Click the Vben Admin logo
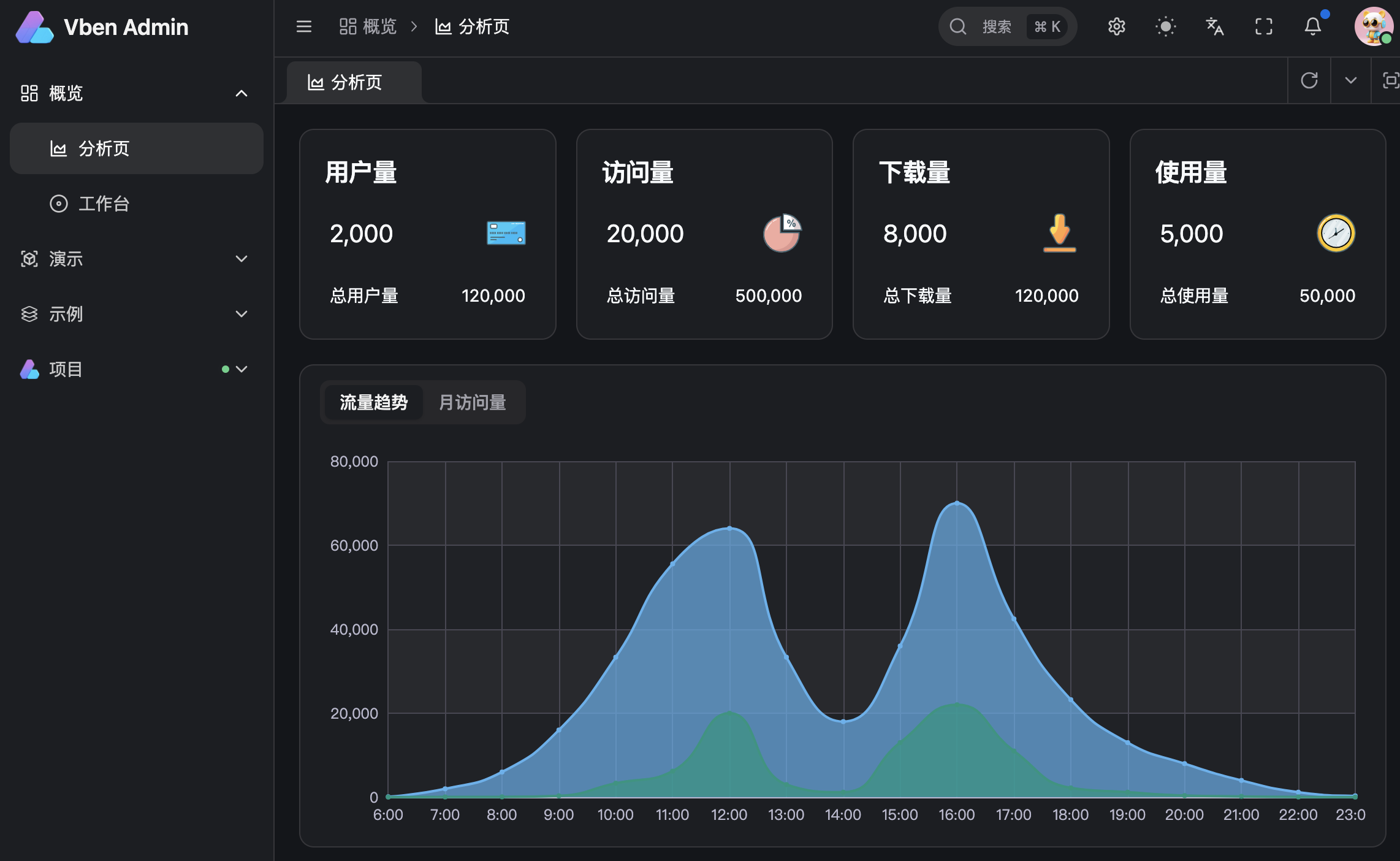 point(103,27)
